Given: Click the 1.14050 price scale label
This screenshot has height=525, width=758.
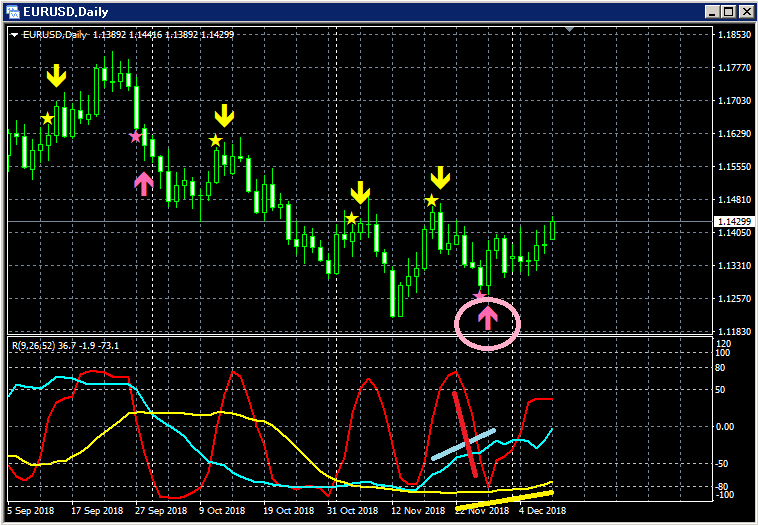Looking at the screenshot, I should tap(734, 233).
